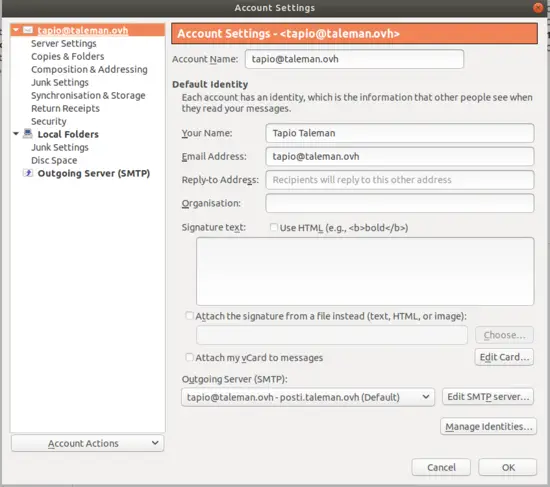
Task: Click the Account Name field
Action: 354,59
